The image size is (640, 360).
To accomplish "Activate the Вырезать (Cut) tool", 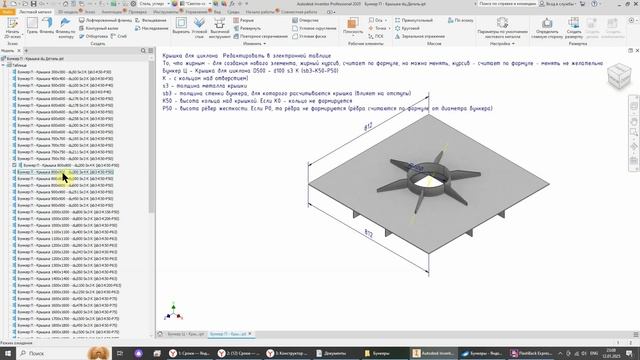I will 181,26.
